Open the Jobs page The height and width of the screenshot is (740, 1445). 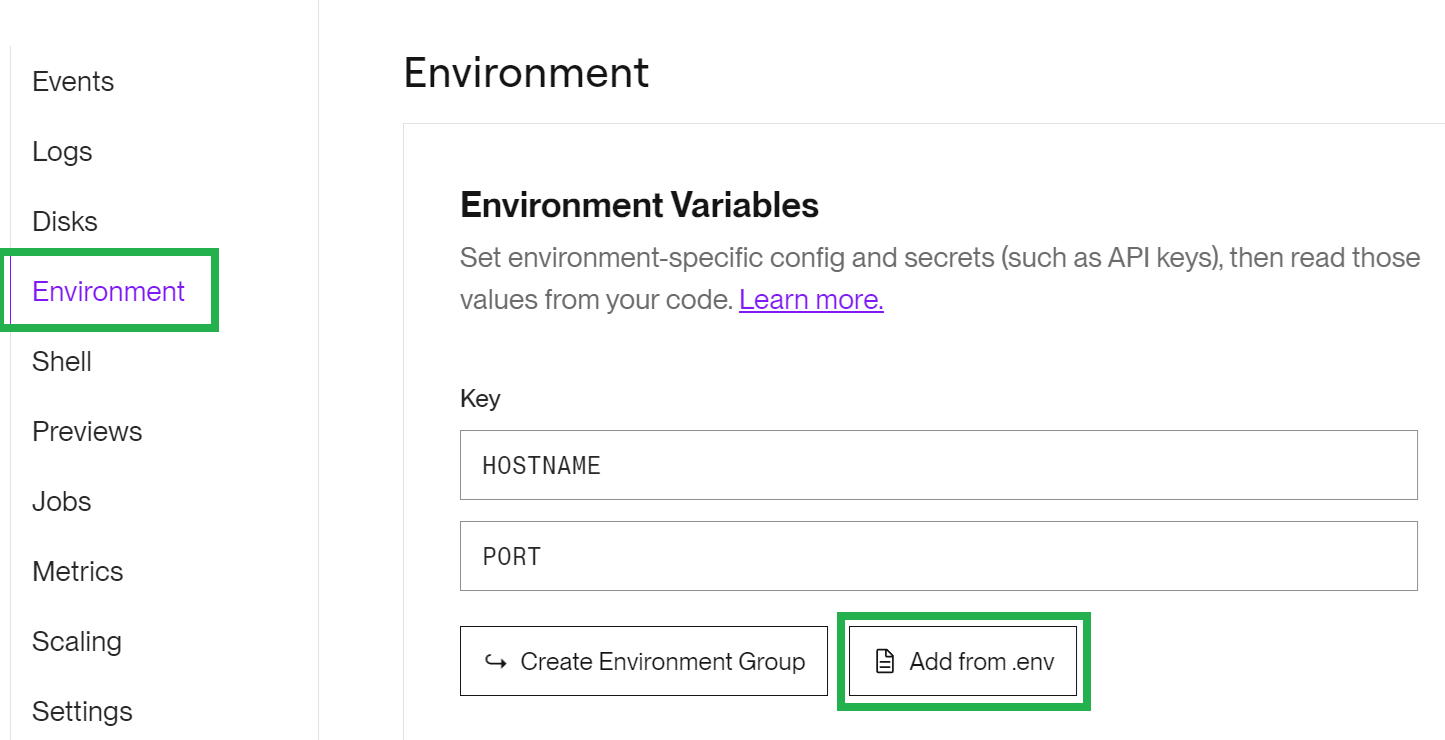point(62,501)
